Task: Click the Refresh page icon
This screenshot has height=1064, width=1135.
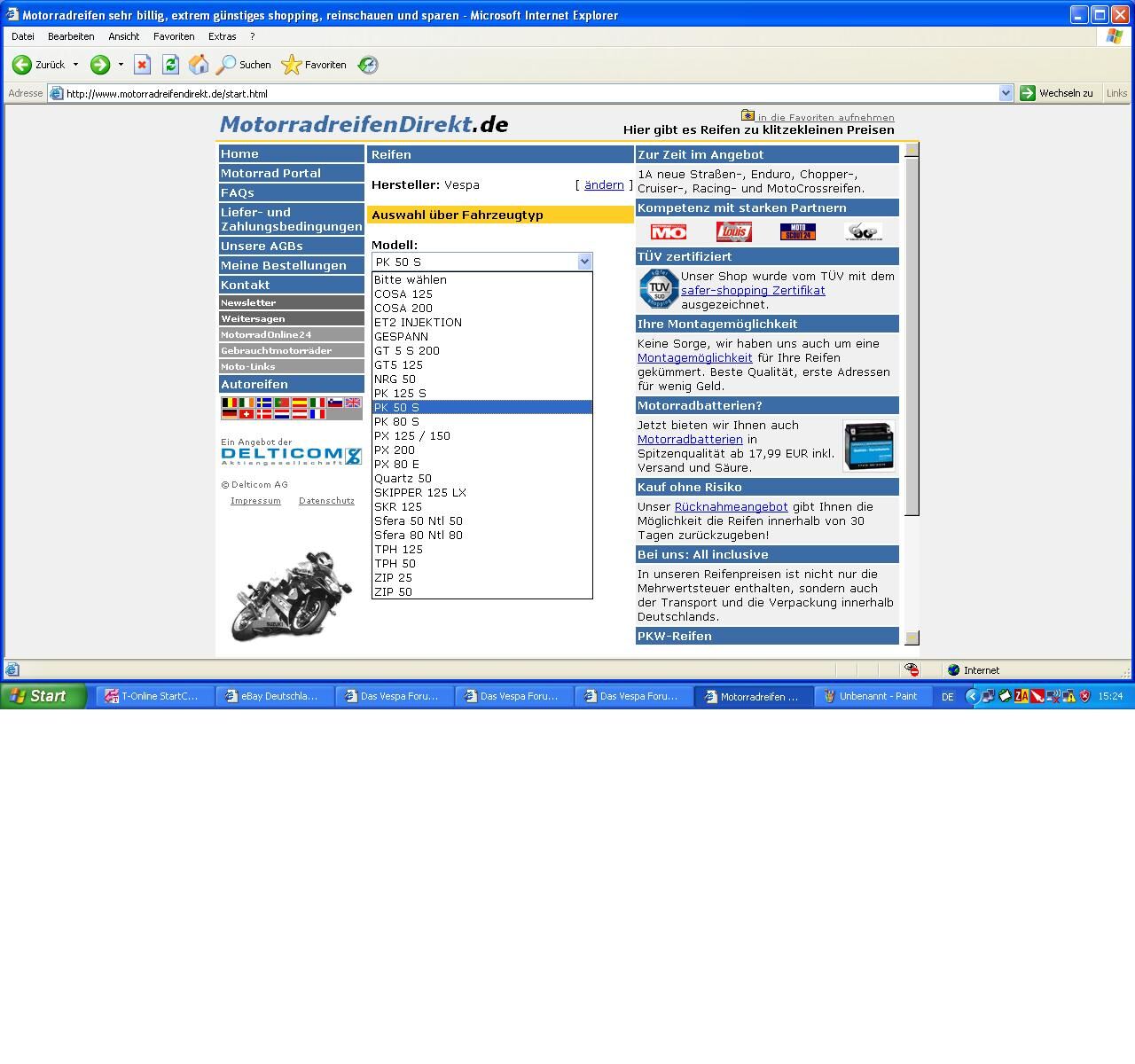Action: coord(170,65)
